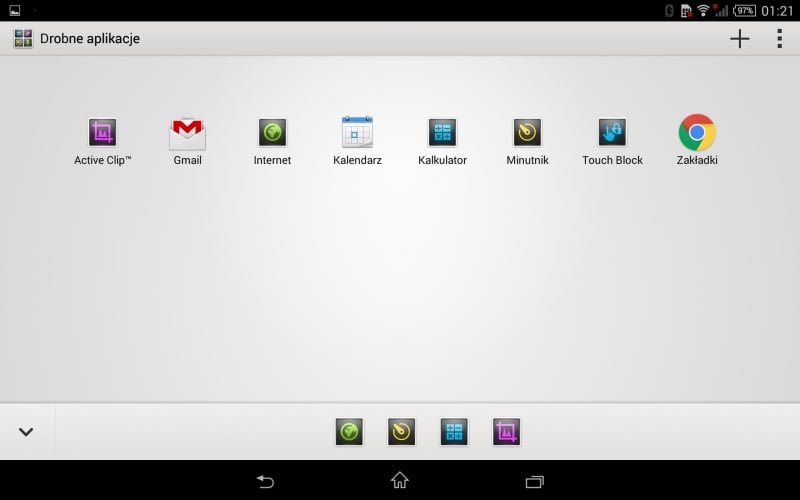Open the Zakładki Chrome bookmarks app
Screen dimensions: 800x500
[x=697, y=140]
